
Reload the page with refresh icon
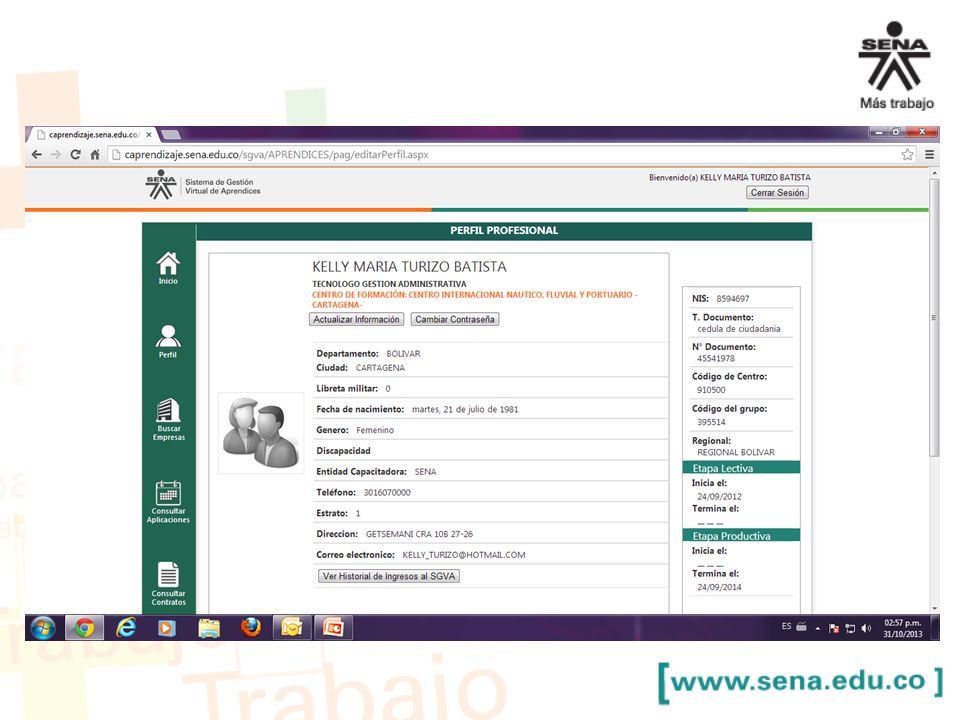[x=75, y=154]
